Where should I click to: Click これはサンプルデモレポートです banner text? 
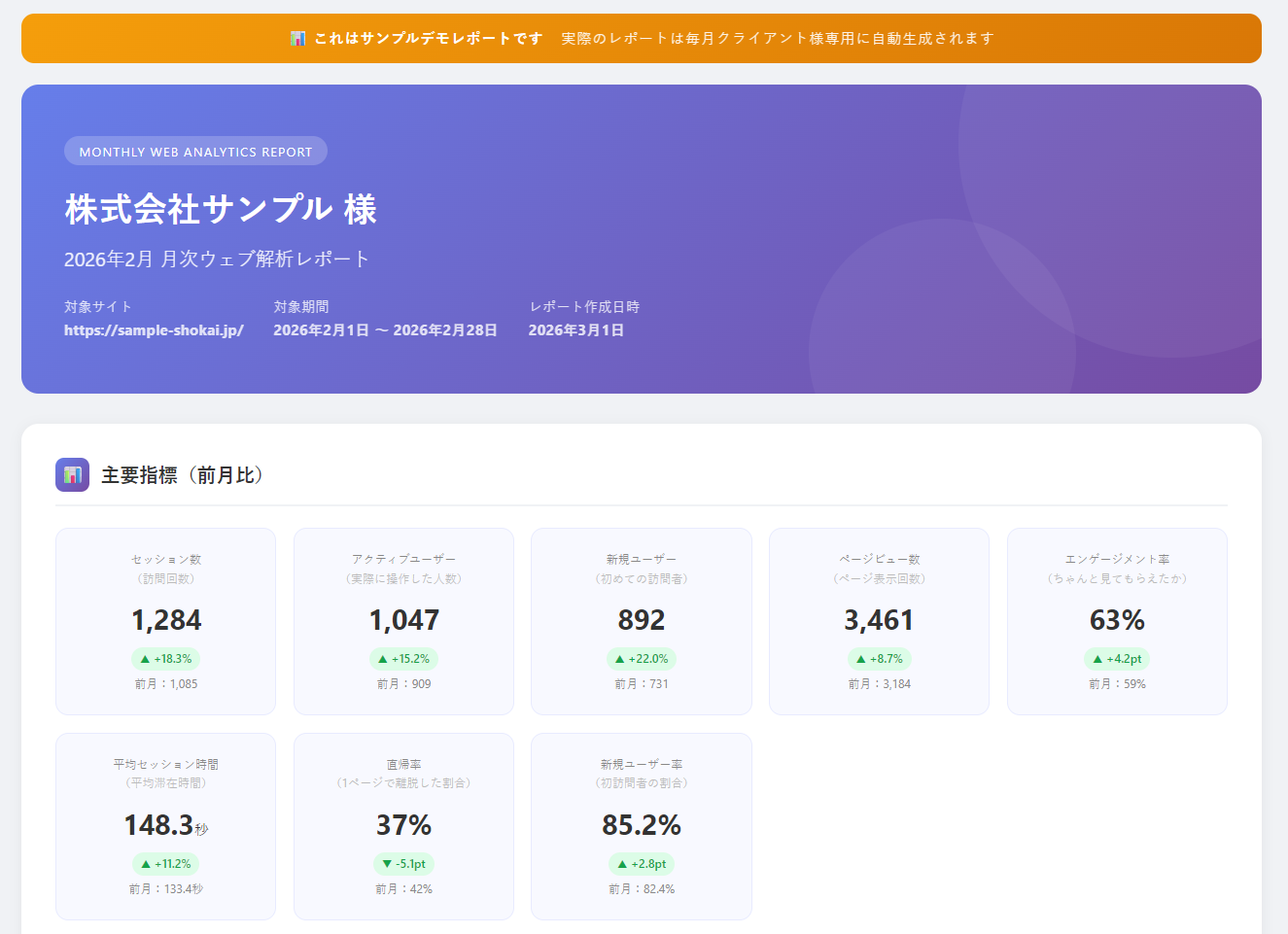[429, 38]
